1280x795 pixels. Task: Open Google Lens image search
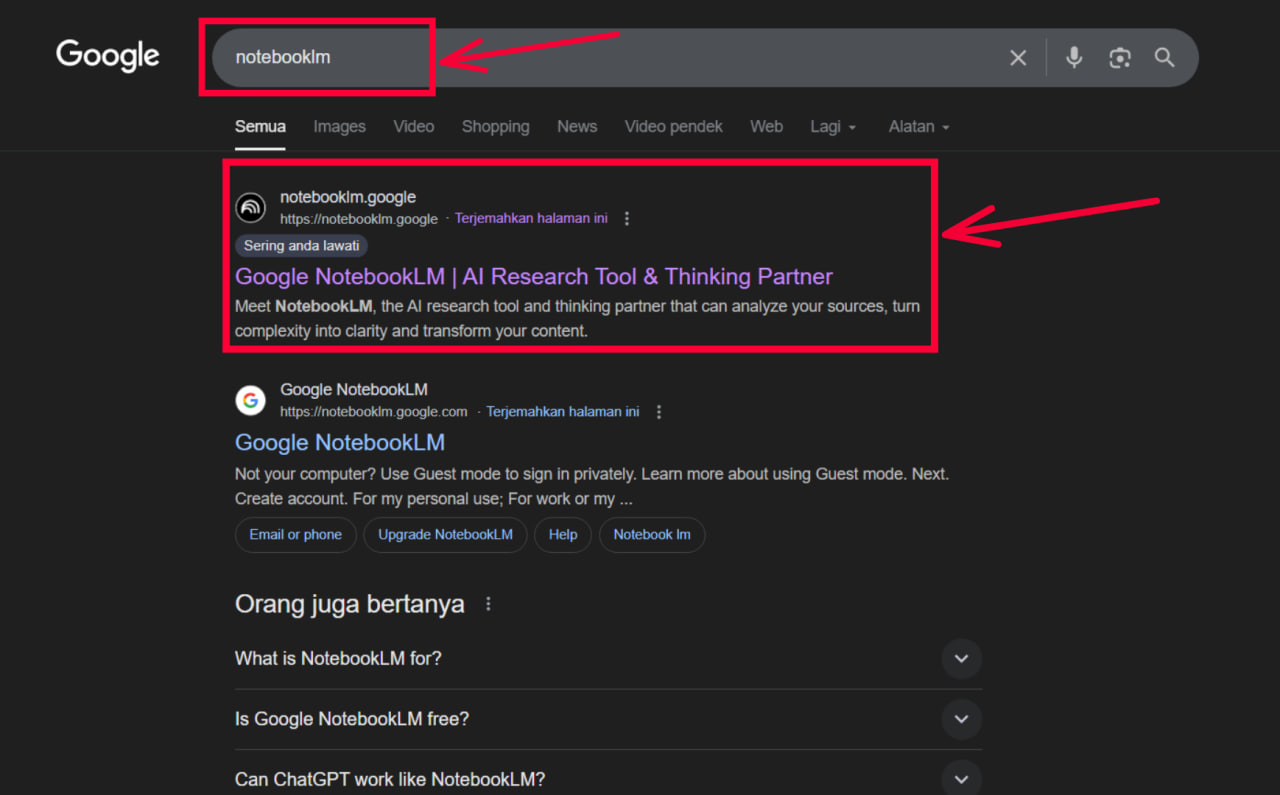click(x=1119, y=57)
